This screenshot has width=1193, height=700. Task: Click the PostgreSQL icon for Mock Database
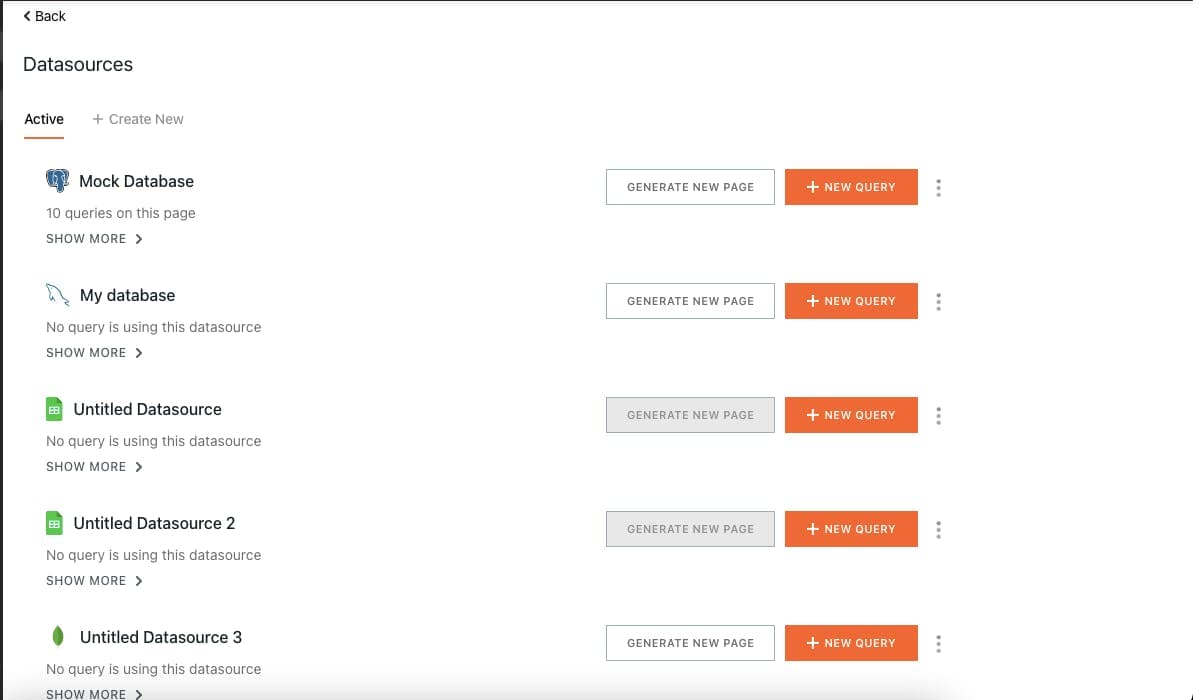[57, 181]
